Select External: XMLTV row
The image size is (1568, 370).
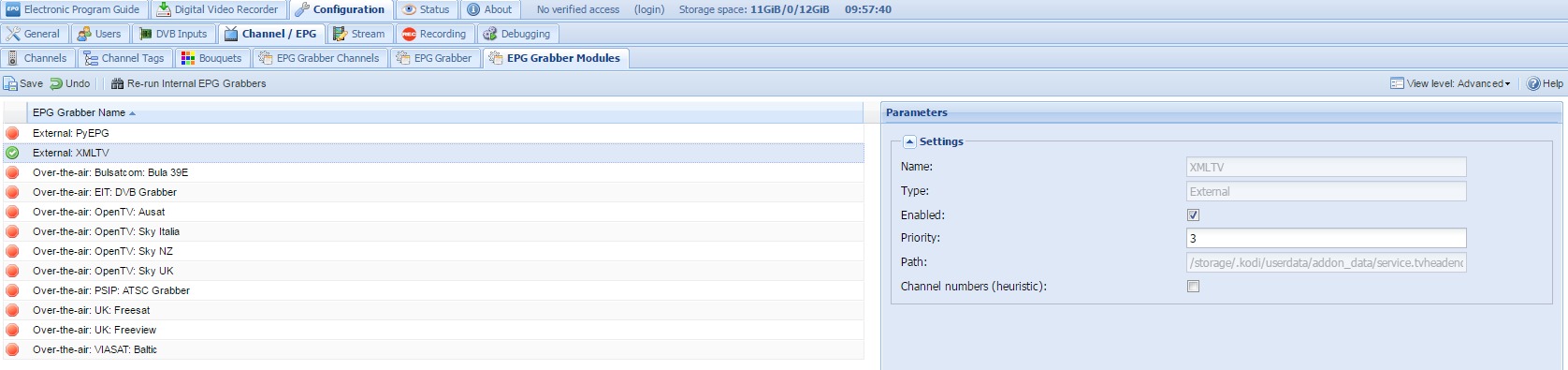coord(432,153)
